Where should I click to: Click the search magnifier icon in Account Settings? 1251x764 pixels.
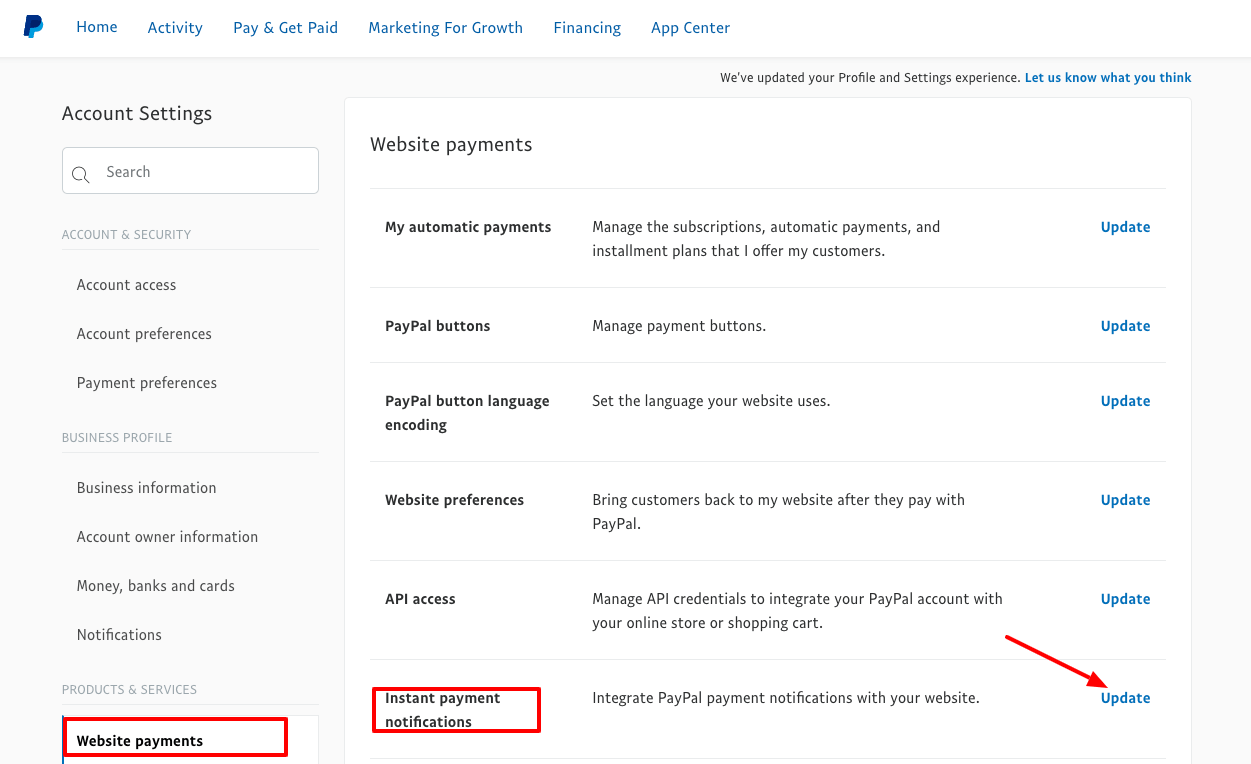tap(81, 174)
